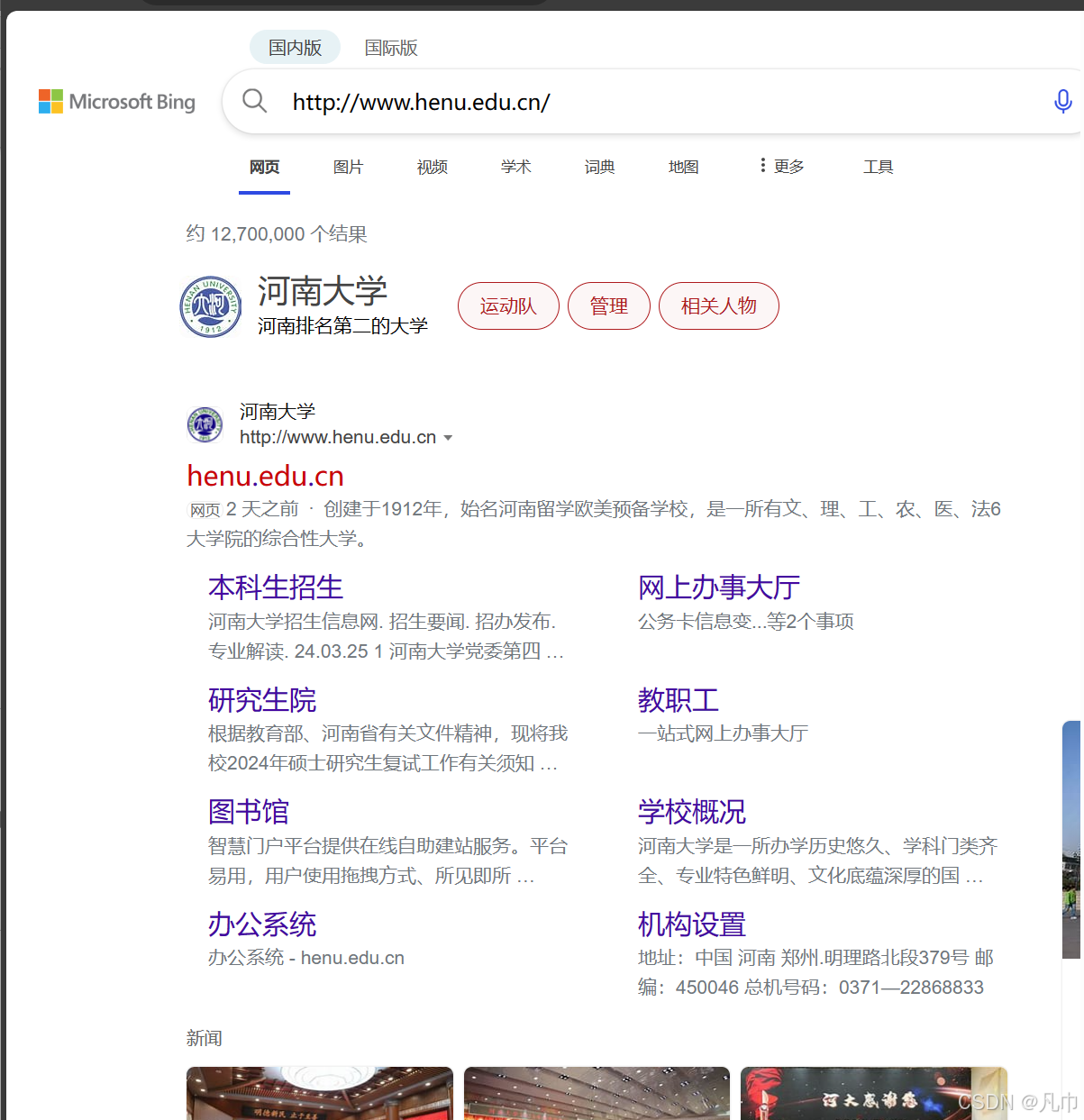
Task: Open the first news thumbnail with red hall
Action: pyautogui.click(x=320, y=1093)
